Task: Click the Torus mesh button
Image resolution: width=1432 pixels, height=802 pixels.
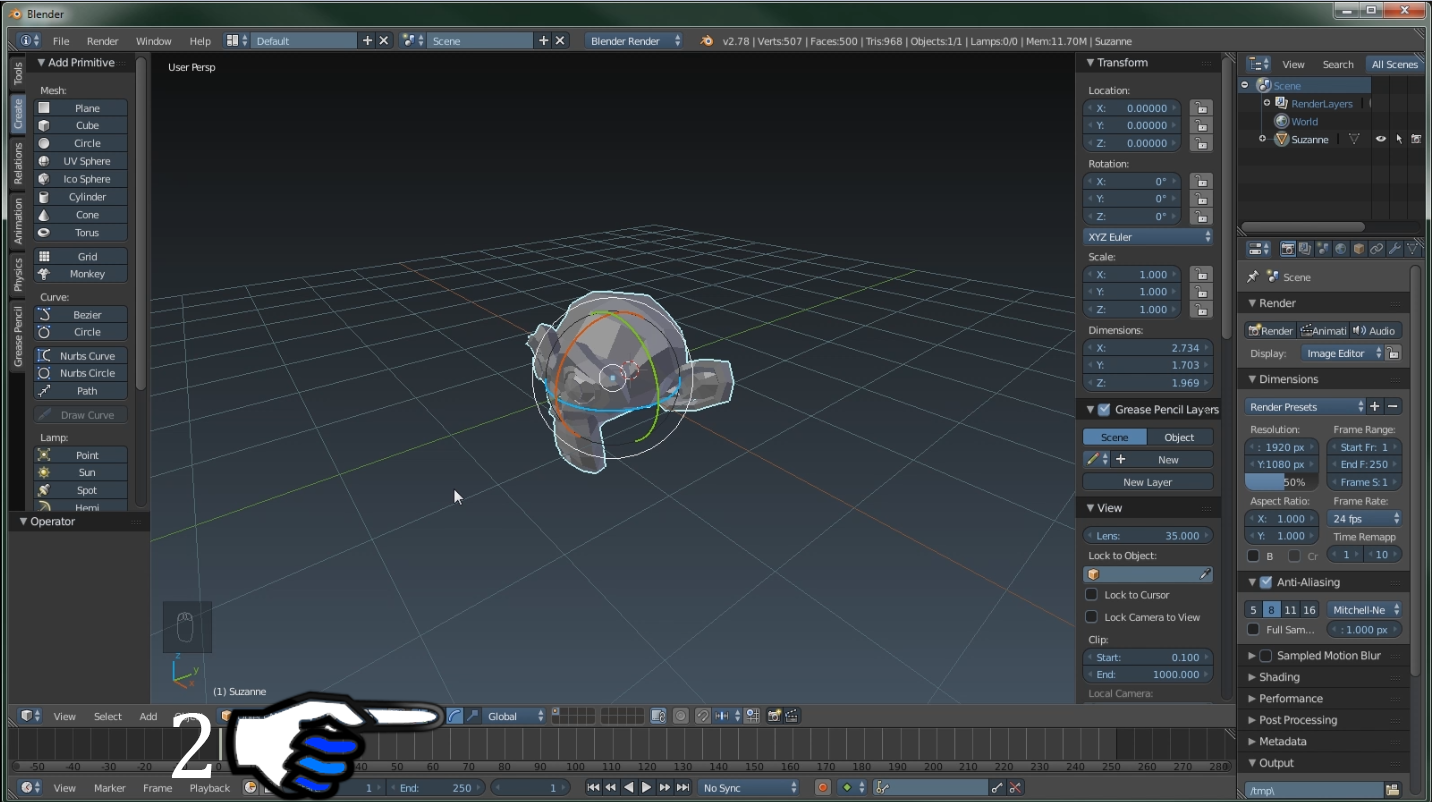Action: pyautogui.click(x=81, y=233)
